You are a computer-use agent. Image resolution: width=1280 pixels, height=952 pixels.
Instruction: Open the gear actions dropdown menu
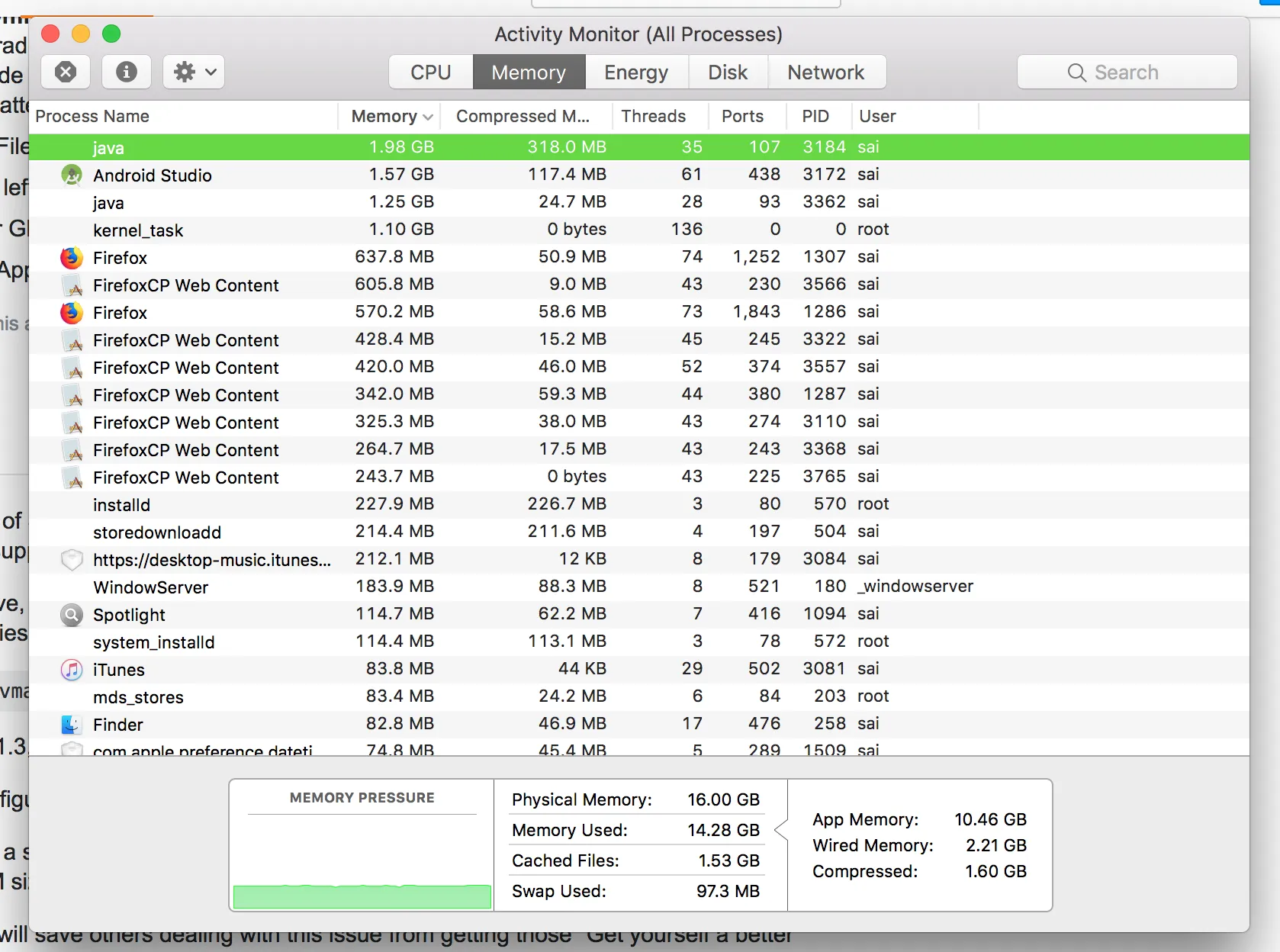coord(194,72)
